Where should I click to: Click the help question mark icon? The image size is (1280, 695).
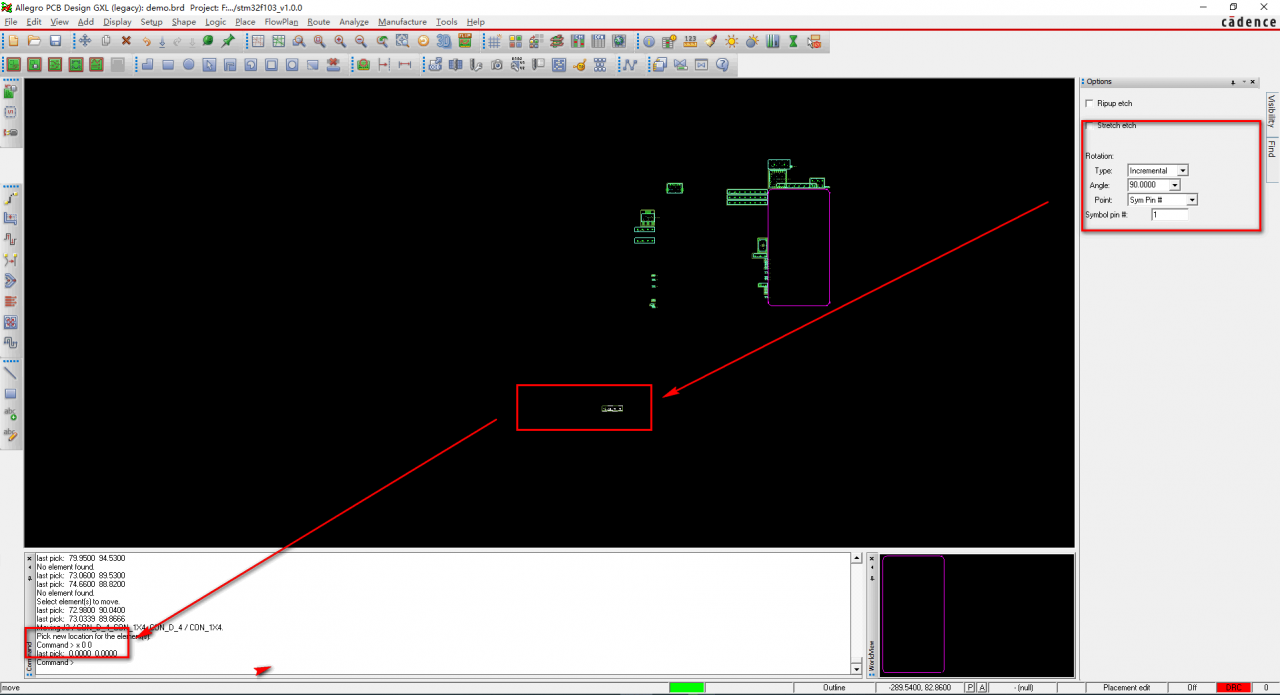click(x=722, y=65)
